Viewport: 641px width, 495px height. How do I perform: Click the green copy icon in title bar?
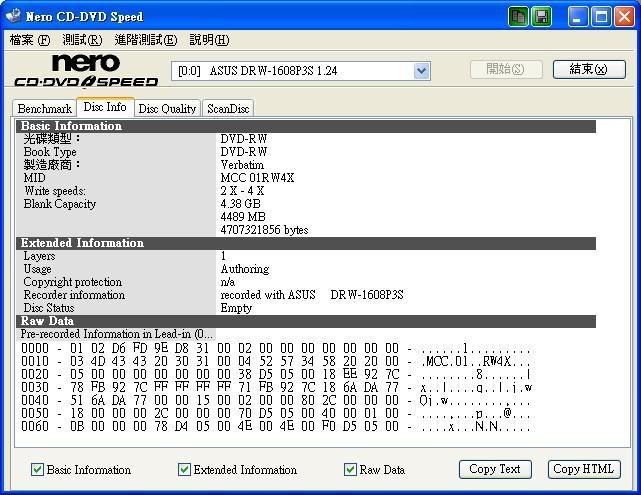(519, 17)
